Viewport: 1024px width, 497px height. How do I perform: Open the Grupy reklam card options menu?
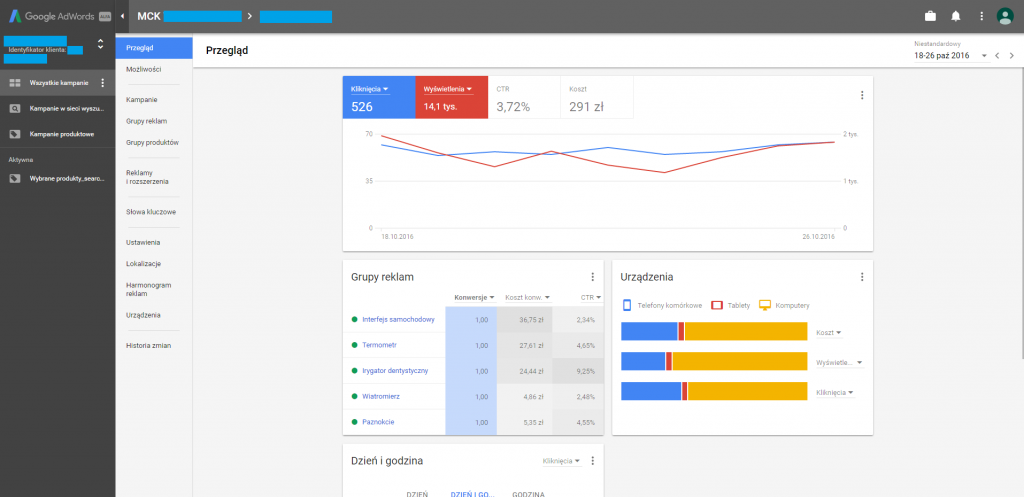click(592, 277)
